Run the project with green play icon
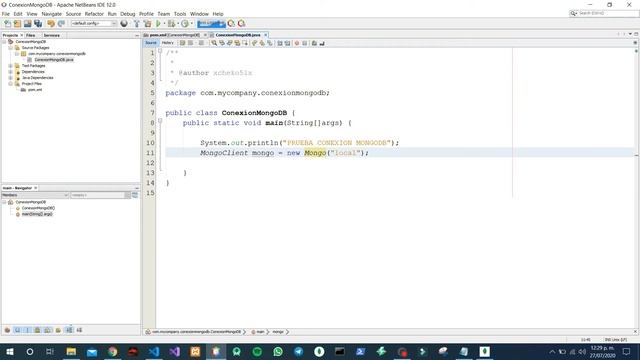 pyautogui.click(x=158, y=24)
